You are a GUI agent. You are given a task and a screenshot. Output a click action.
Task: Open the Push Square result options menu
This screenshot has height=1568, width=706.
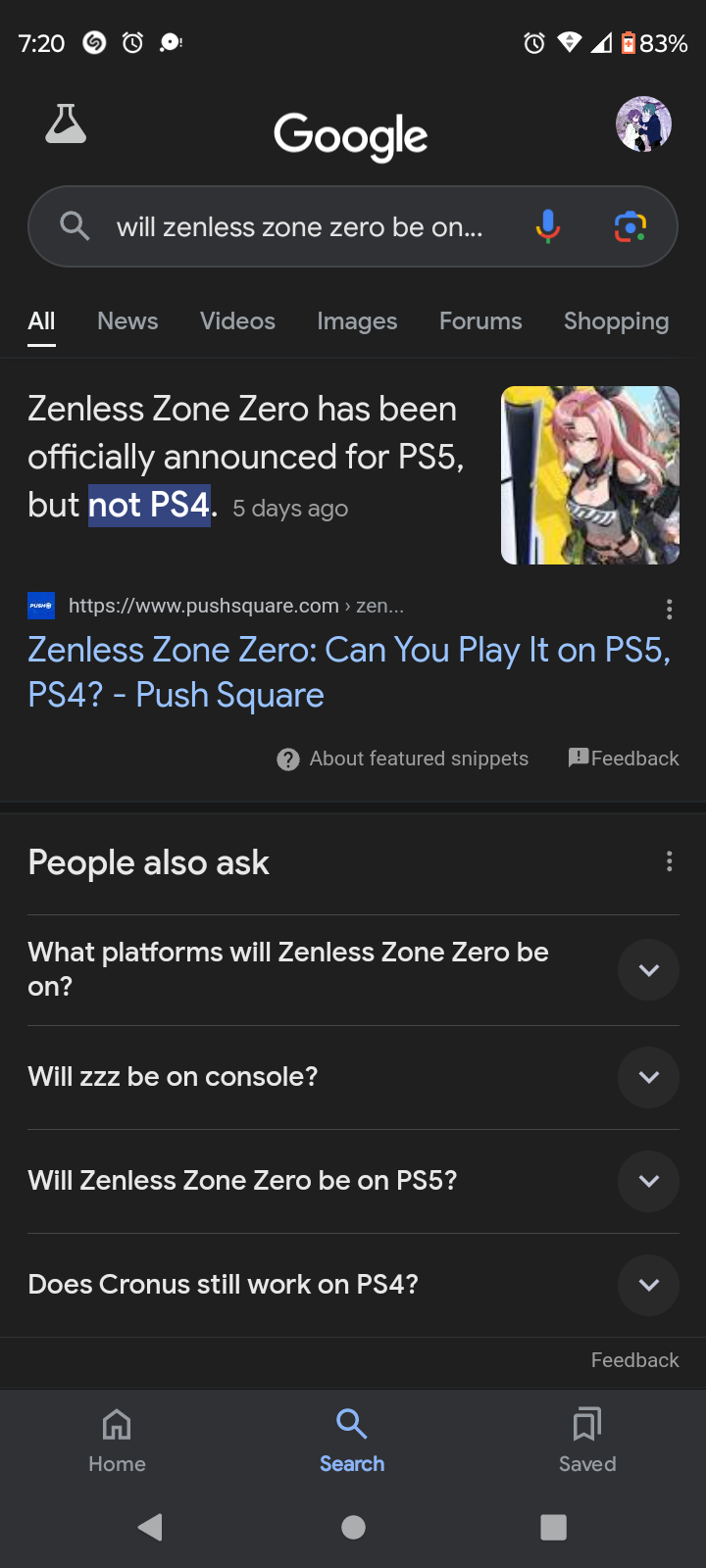[x=669, y=610]
